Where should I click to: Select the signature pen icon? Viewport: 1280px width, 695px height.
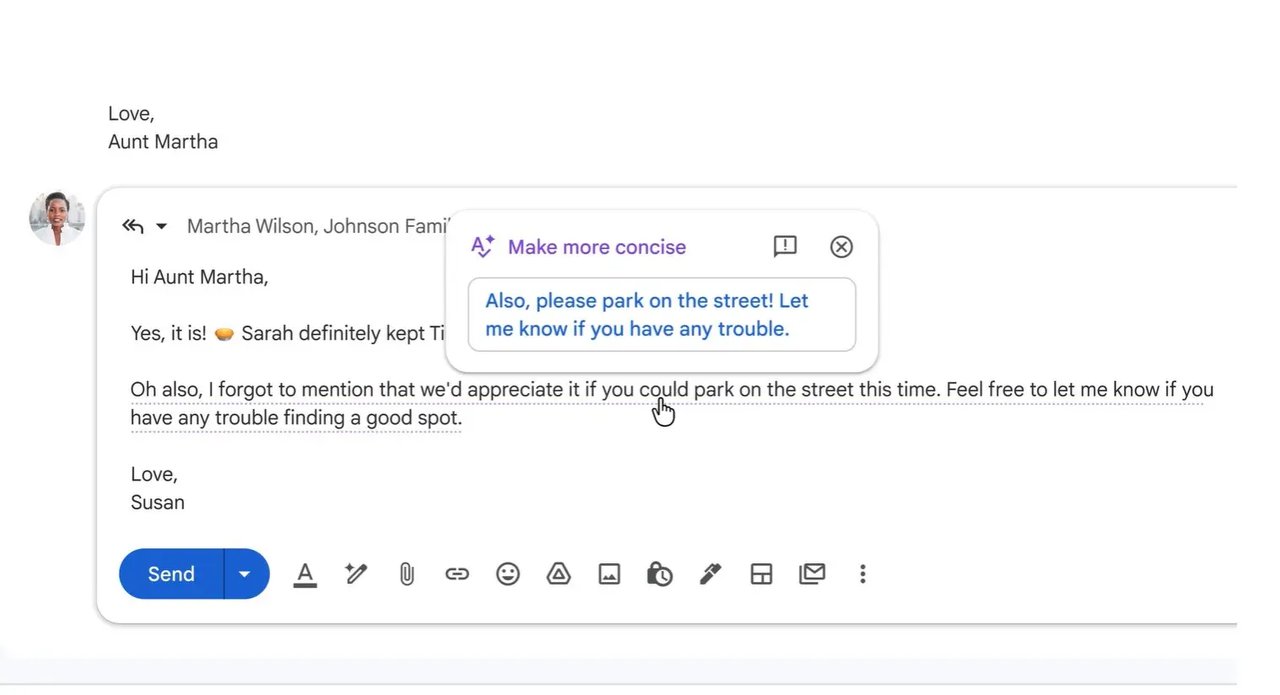[710, 574]
